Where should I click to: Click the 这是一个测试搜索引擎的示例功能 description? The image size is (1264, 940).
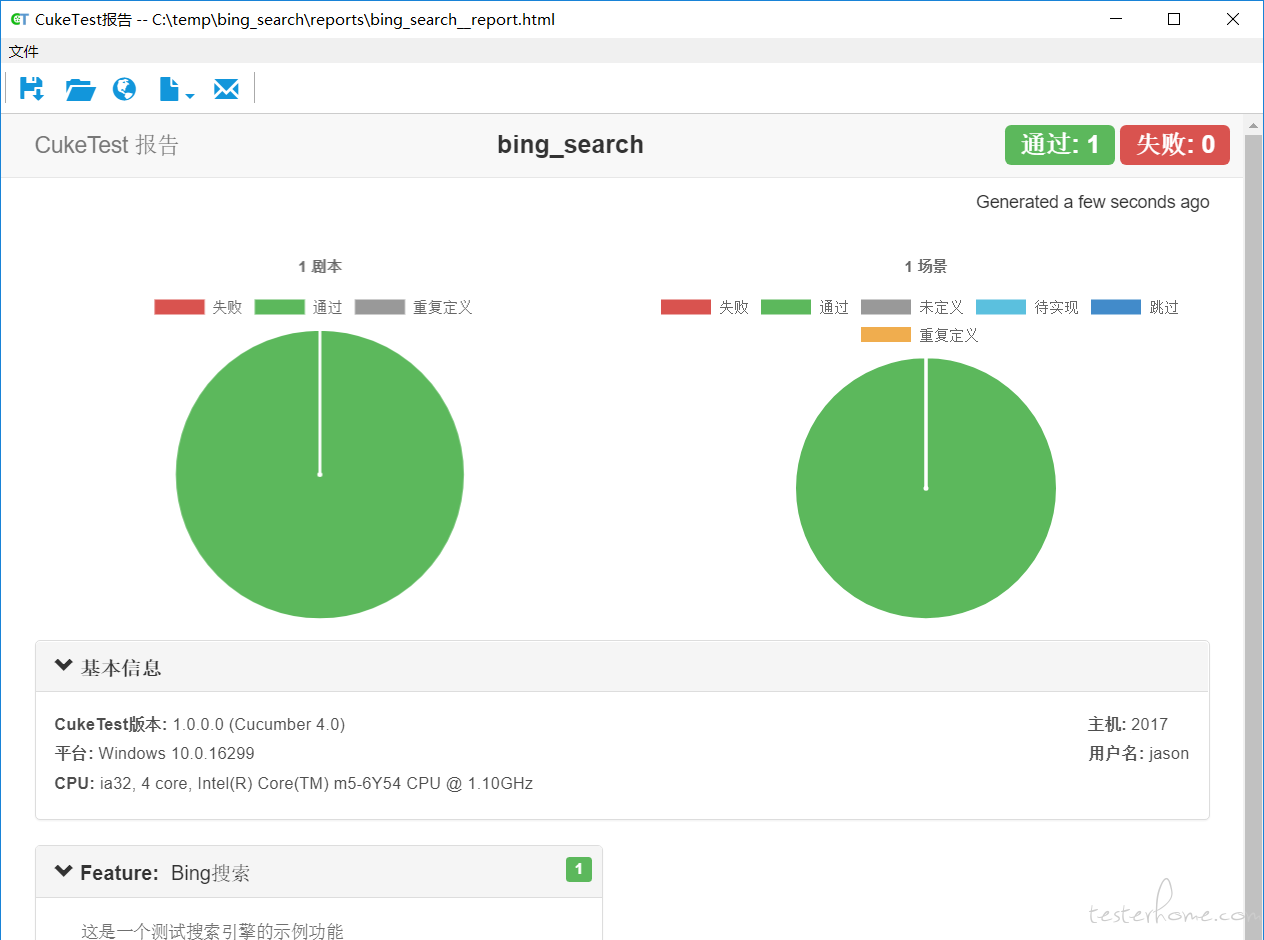(212, 931)
